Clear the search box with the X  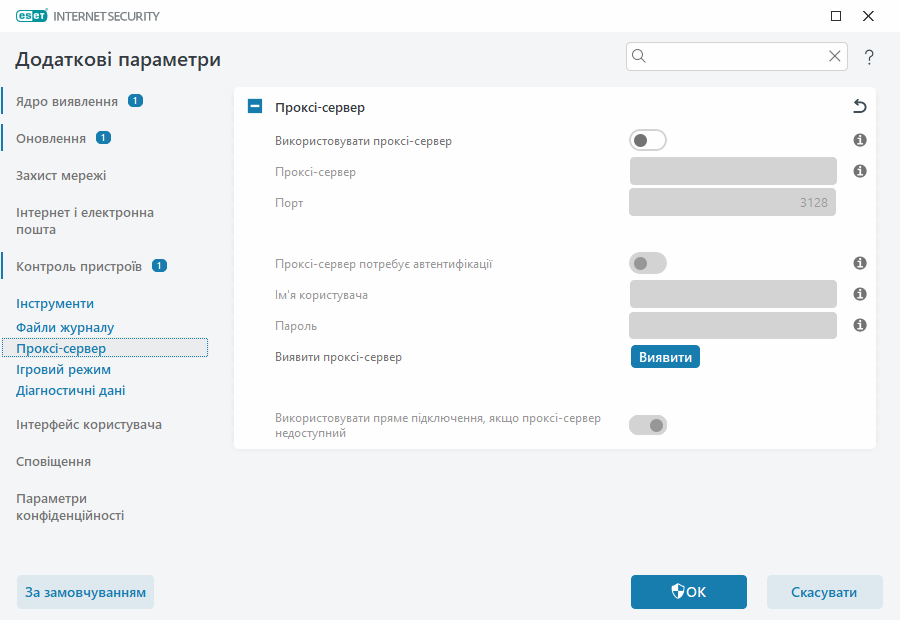[835, 56]
